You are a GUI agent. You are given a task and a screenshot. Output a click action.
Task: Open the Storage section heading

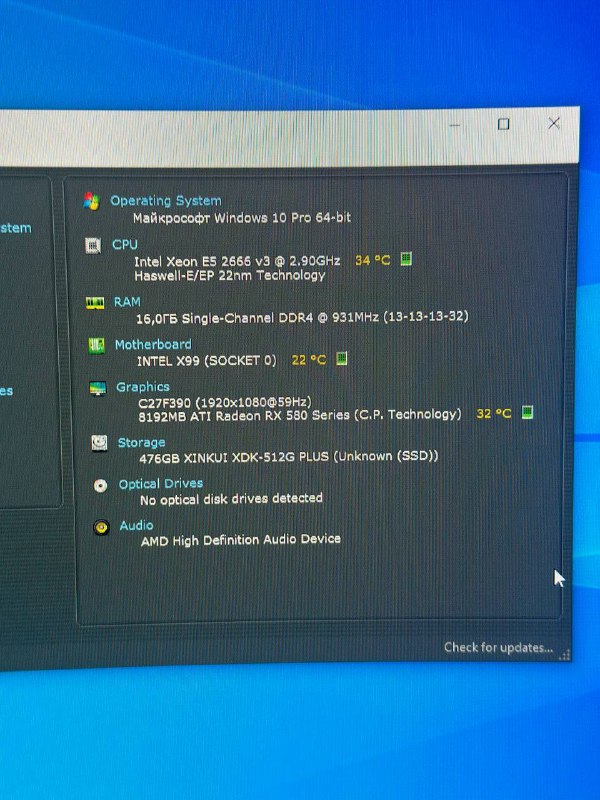tap(141, 442)
